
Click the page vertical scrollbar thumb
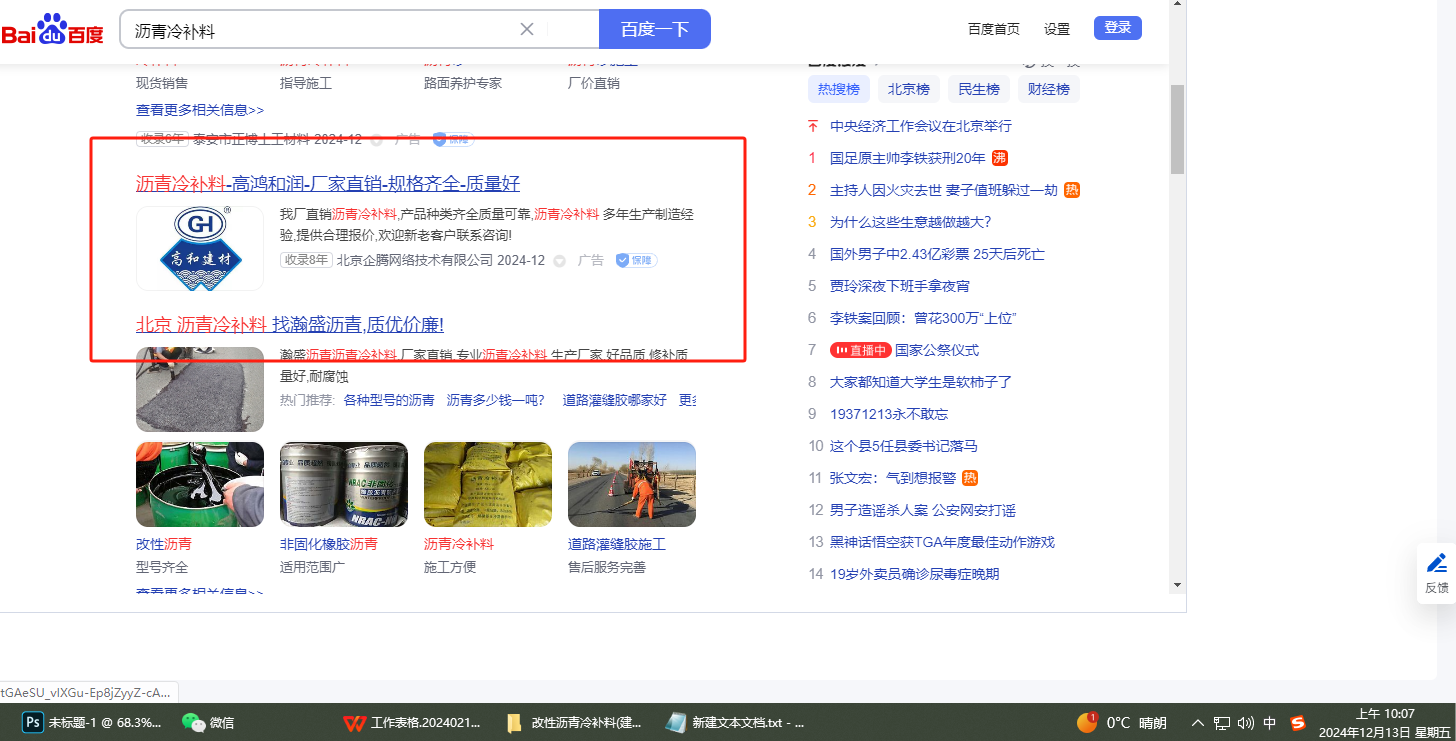[x=1177, y=130]
